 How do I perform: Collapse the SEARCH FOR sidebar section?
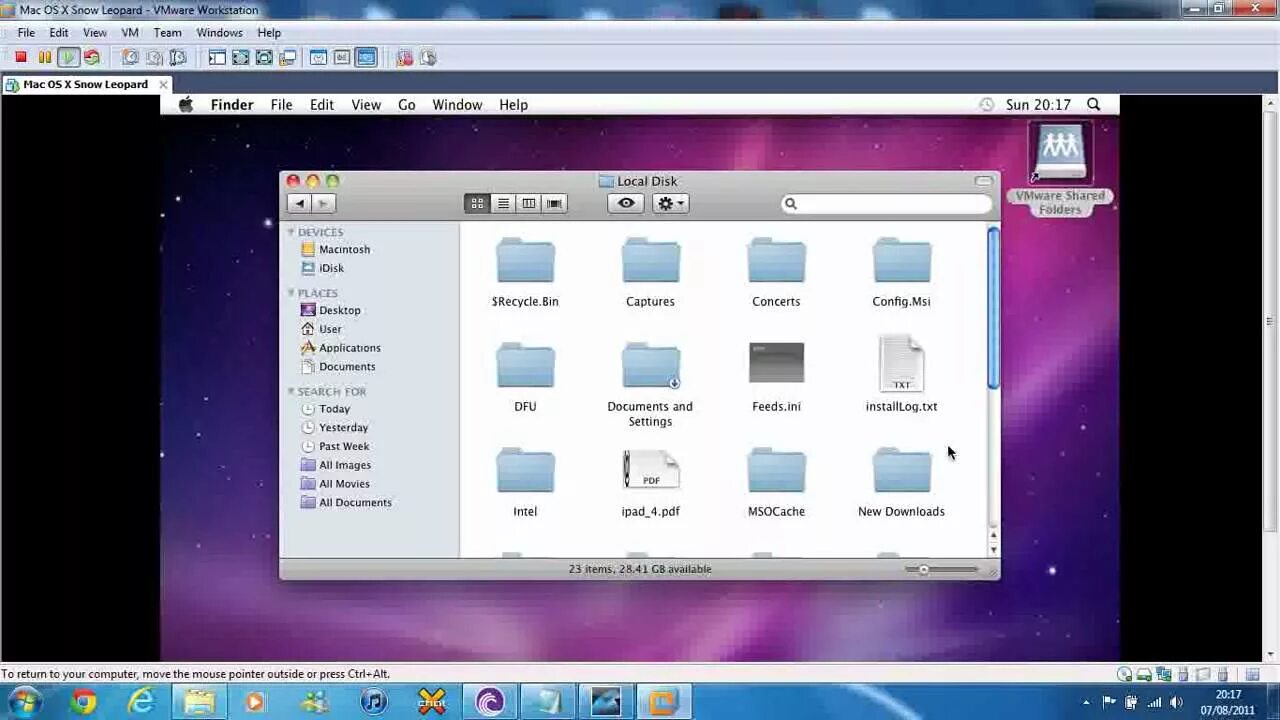click(291, 391)
